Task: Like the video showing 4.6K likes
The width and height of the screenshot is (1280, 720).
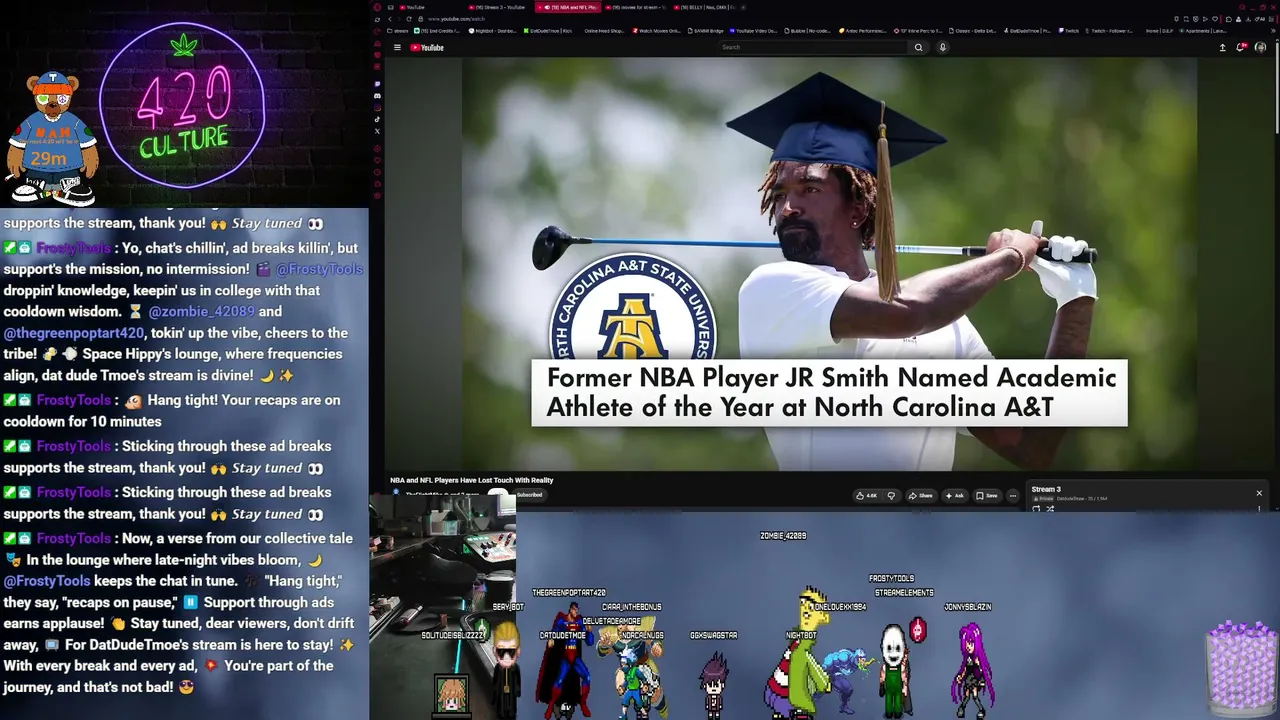Action: (865, 496)
